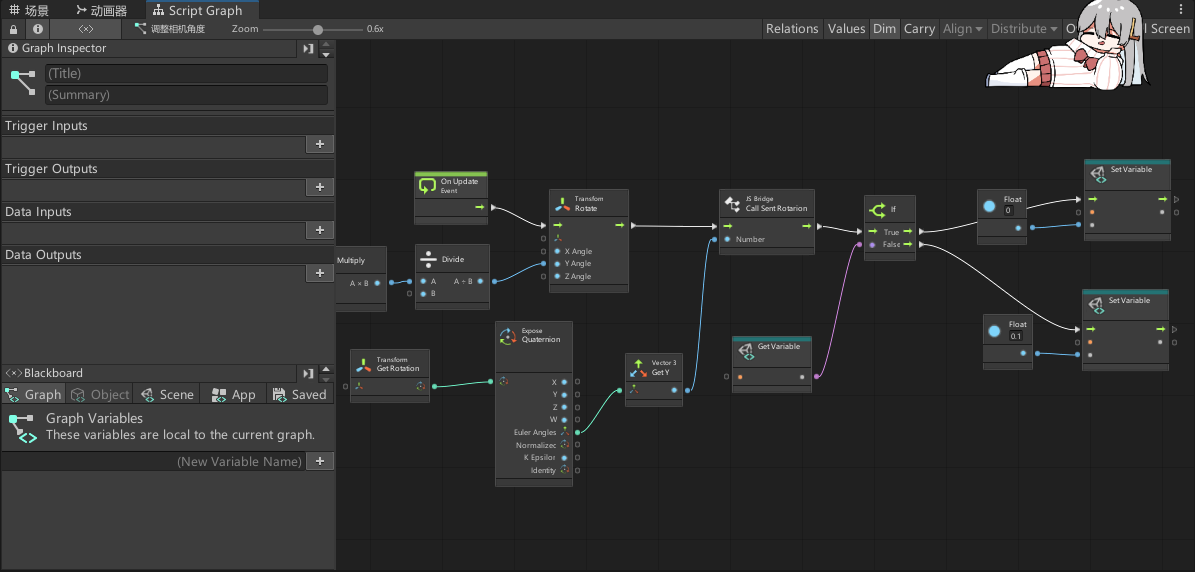Collapse the Graph Inspector panel sidebar
This screenshot has height=572, width=1195.
308,48
